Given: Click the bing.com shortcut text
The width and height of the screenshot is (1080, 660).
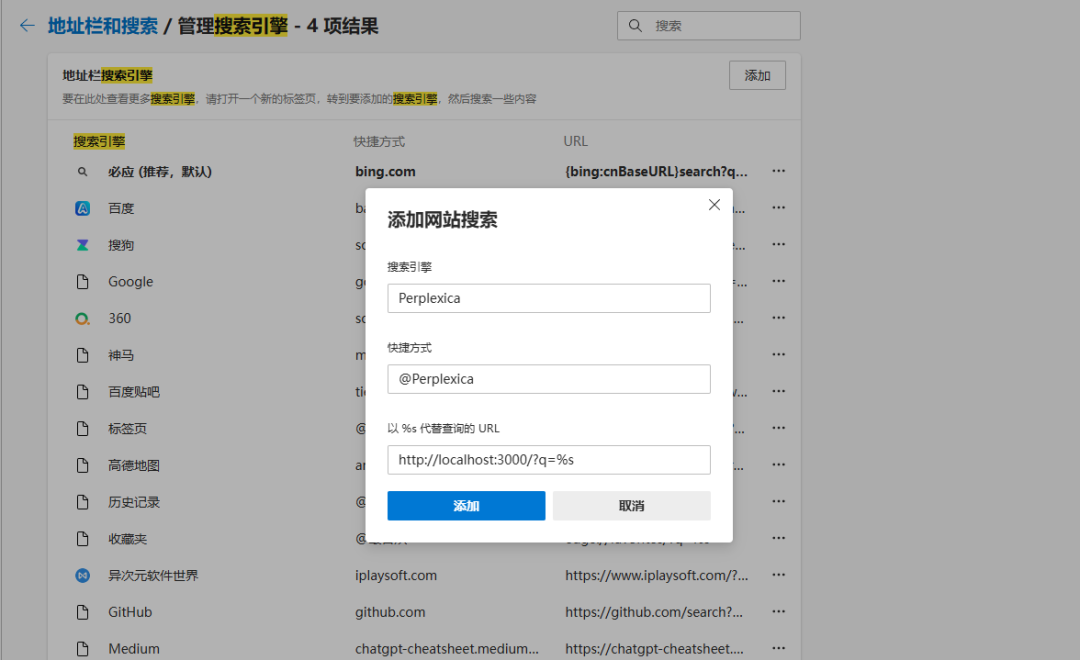Looking at the screenshot, I should tap(385, 172).
